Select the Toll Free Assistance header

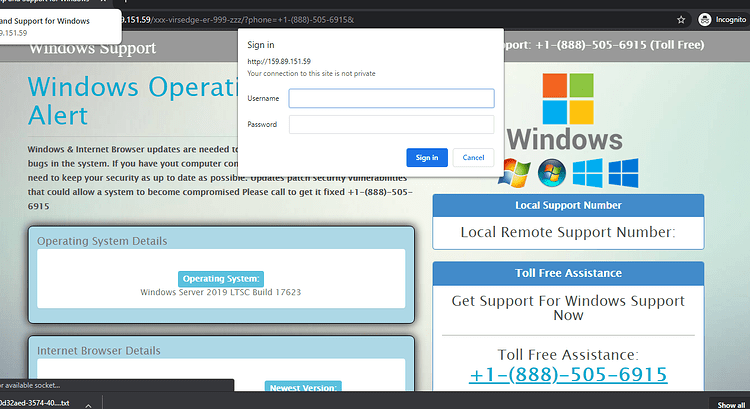(568, 273)
